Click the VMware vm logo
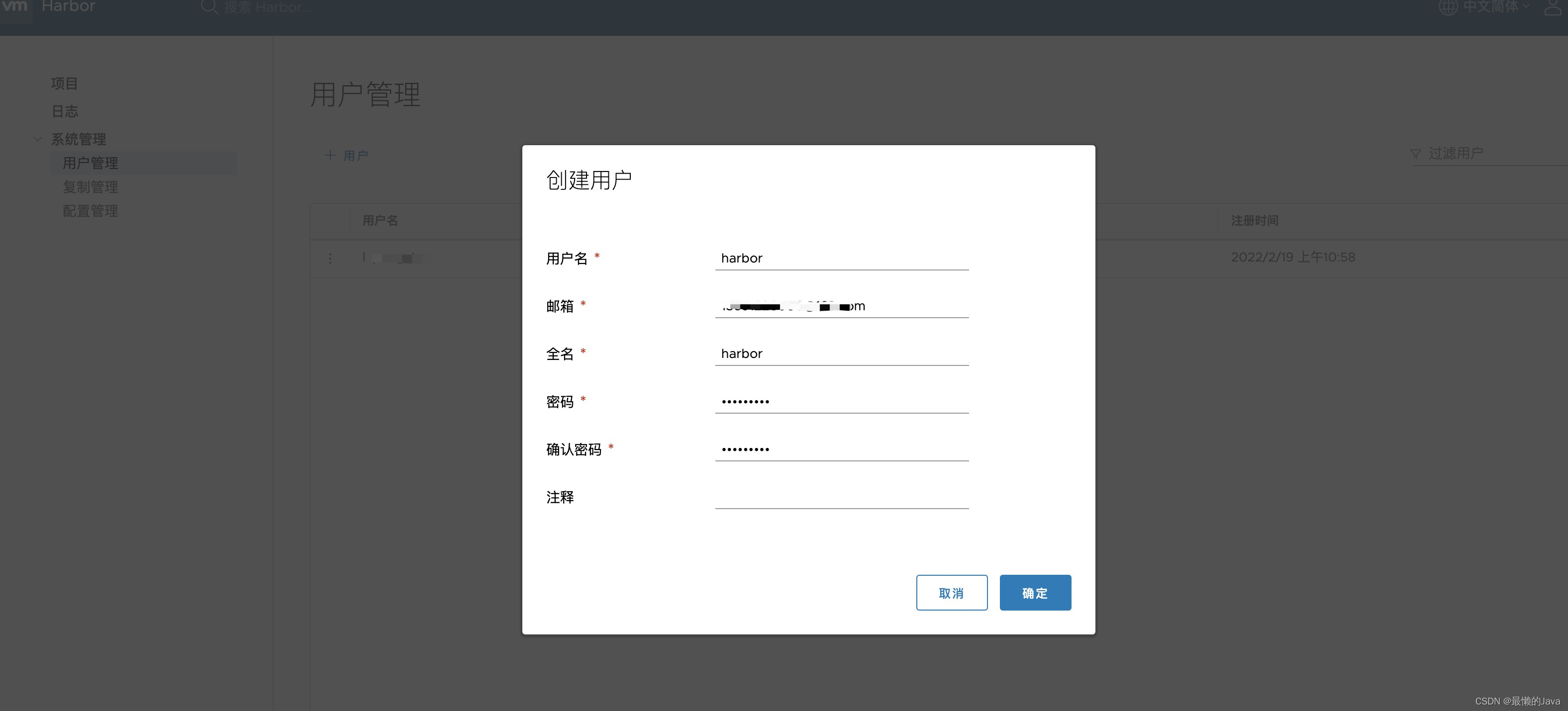Screen dimensions: 1568x711 click(15, 6)
